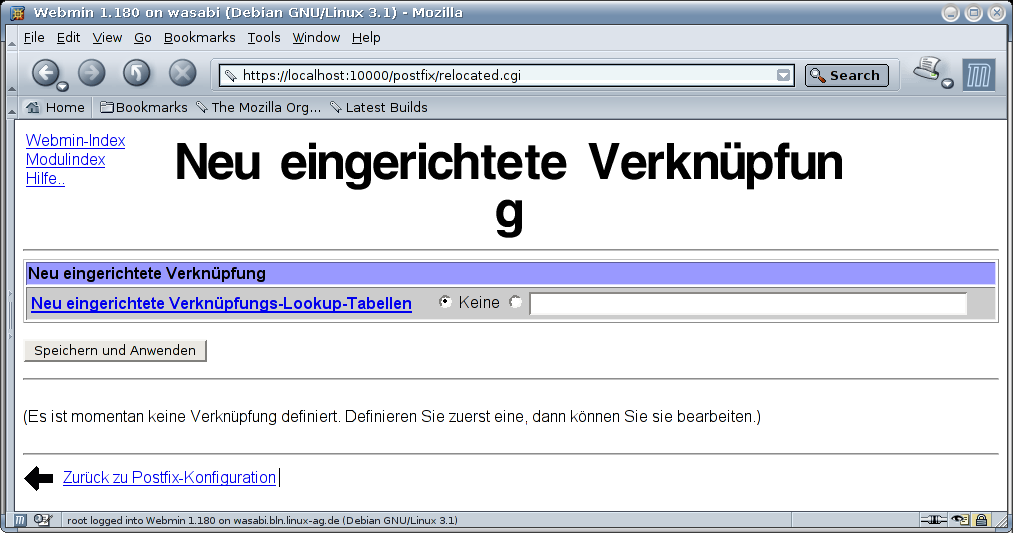Follow the Webmin-Index link

pyautogui.click(x=76, y=140)
